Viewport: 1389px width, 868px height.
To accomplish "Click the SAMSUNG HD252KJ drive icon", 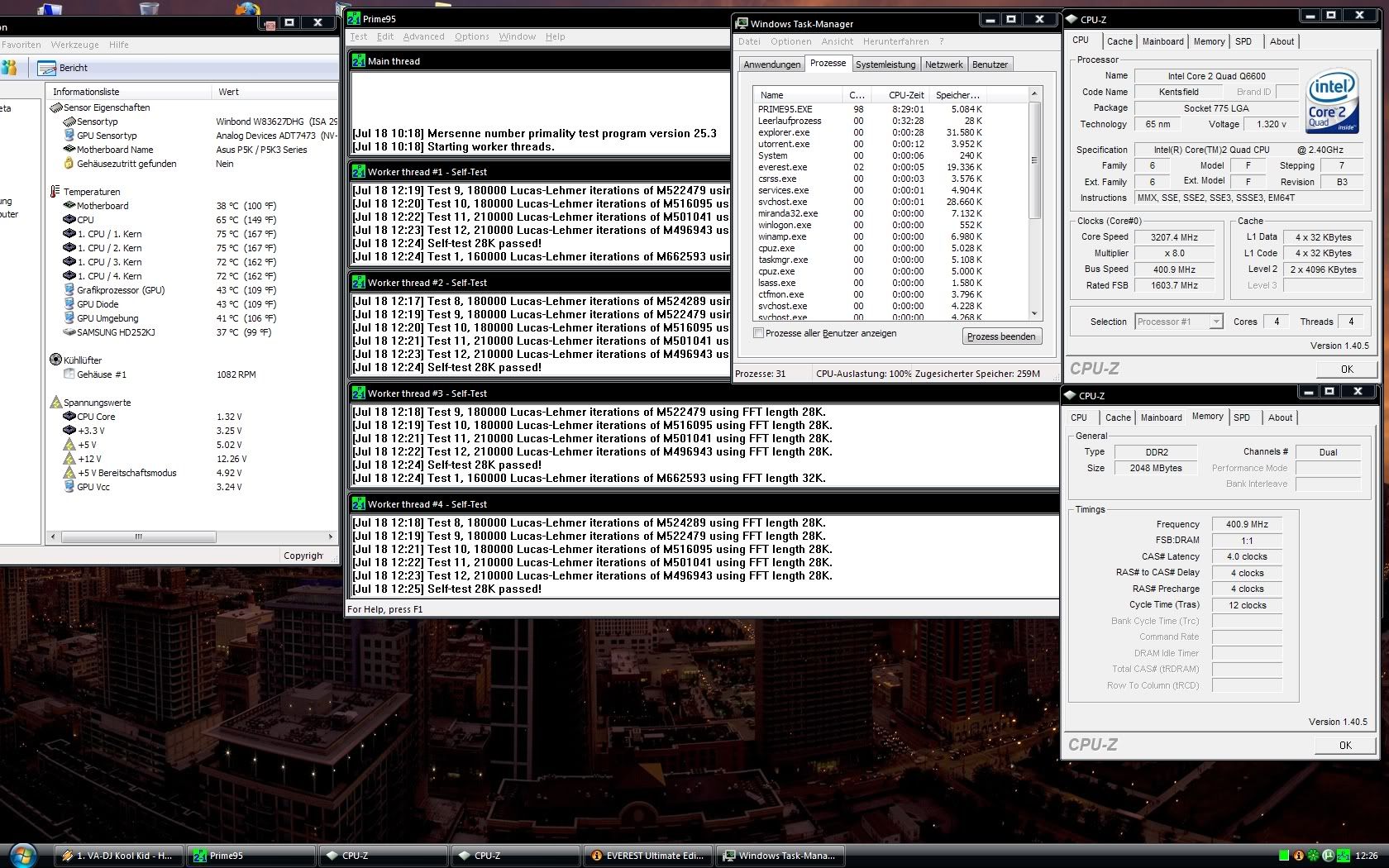I will coord(69,332).
